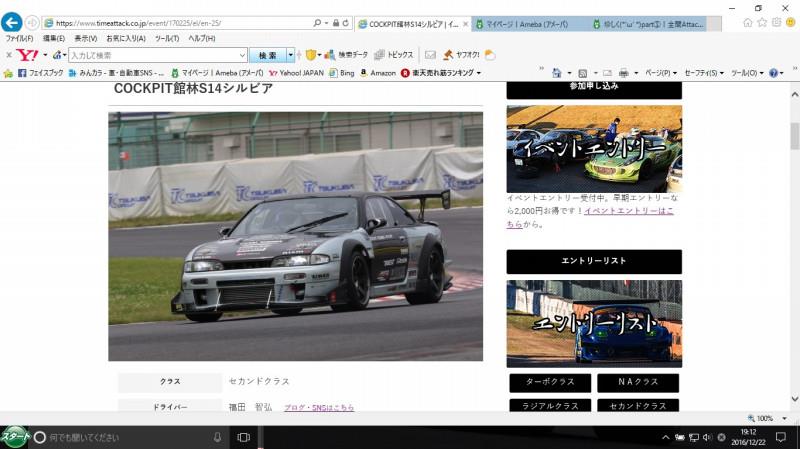Viewport: 800px width, 449px height.
Task: Open トピックス in Yahoo toolbar
Action: coord(393,55)
